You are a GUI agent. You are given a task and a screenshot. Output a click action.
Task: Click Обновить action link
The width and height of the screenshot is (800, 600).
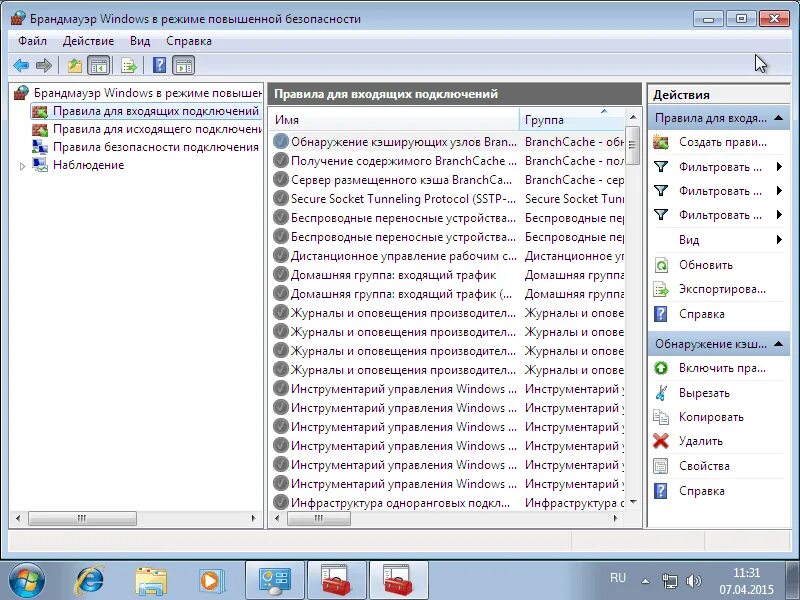tap(706, 265)
